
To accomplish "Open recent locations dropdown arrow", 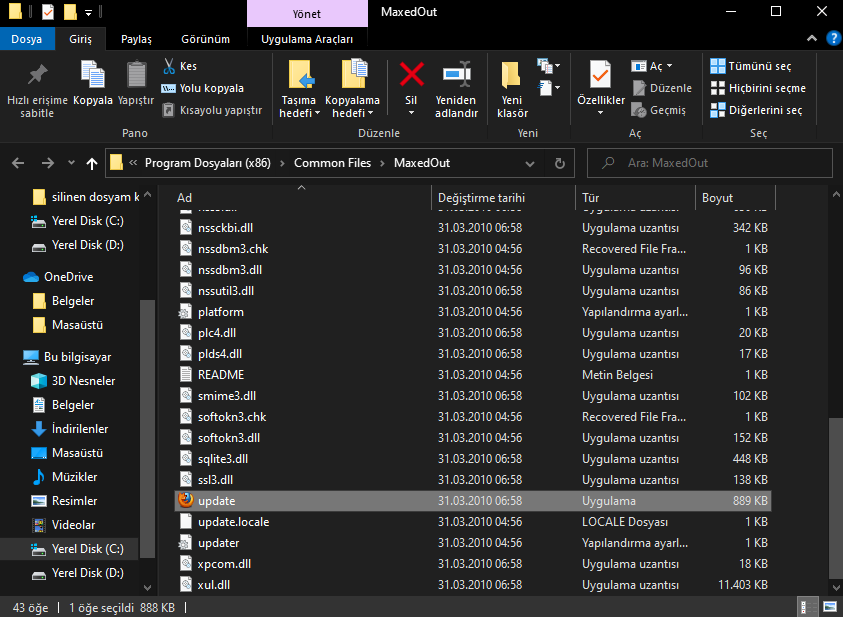I will tap(71, 163).
